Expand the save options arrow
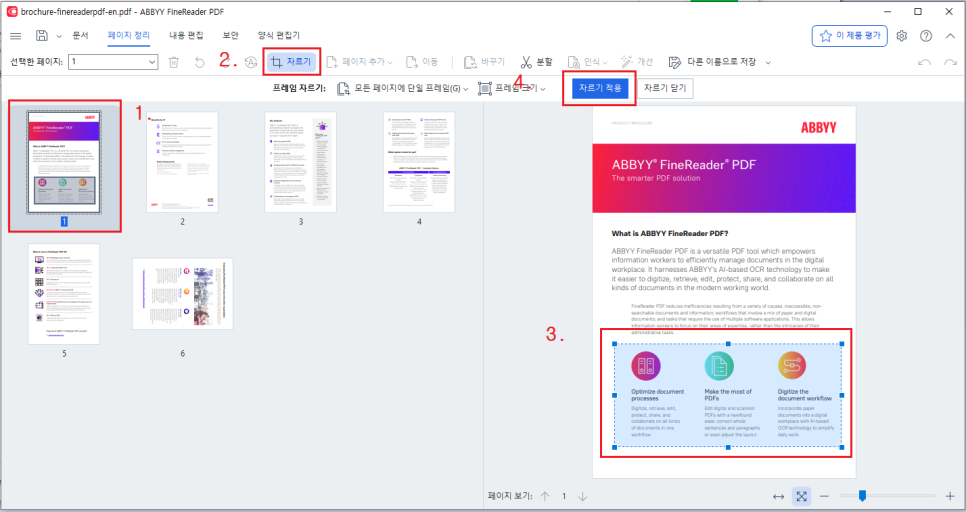966x512 pixels. click(59, 36)
